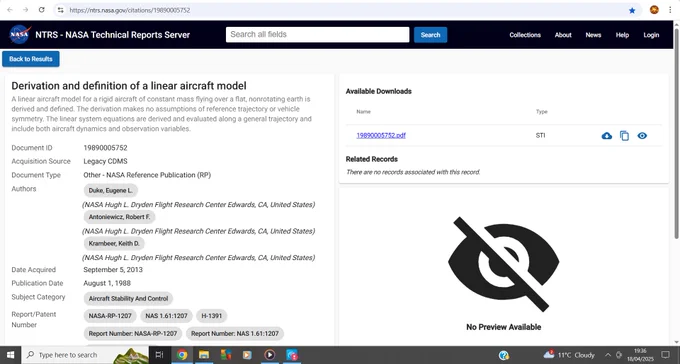Click Document ID value 19890005752
Image resolution: width=680 pixels, height=364 pixels.
coord(105,148)
